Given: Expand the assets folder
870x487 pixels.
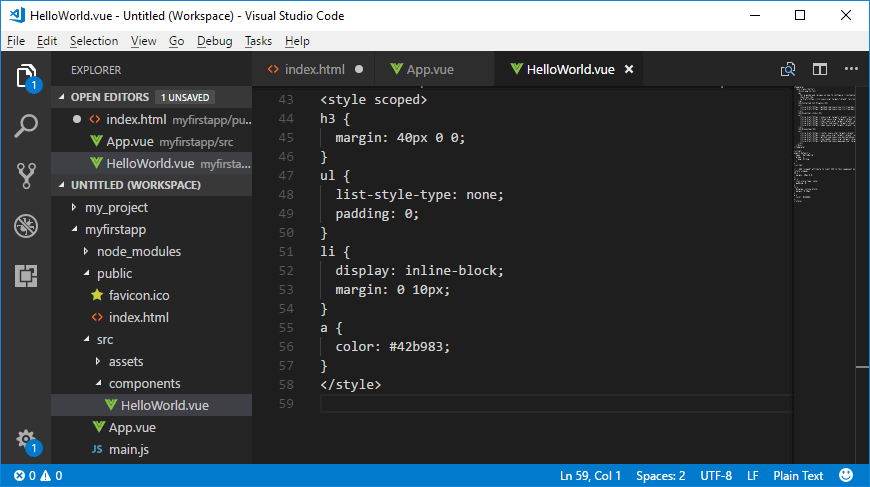Looking at the screenshot, I should pos(98,361).
